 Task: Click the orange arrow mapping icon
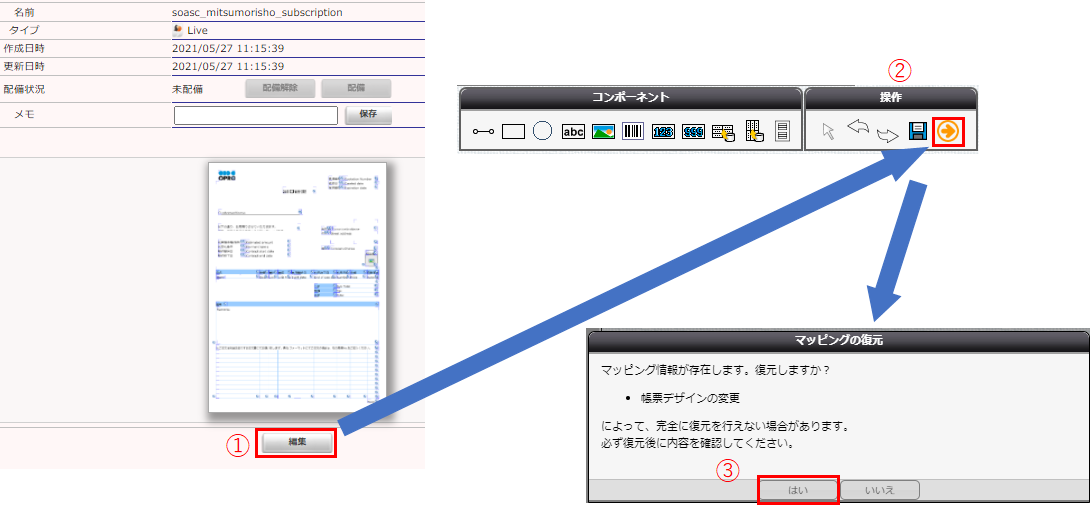point(946,131)
